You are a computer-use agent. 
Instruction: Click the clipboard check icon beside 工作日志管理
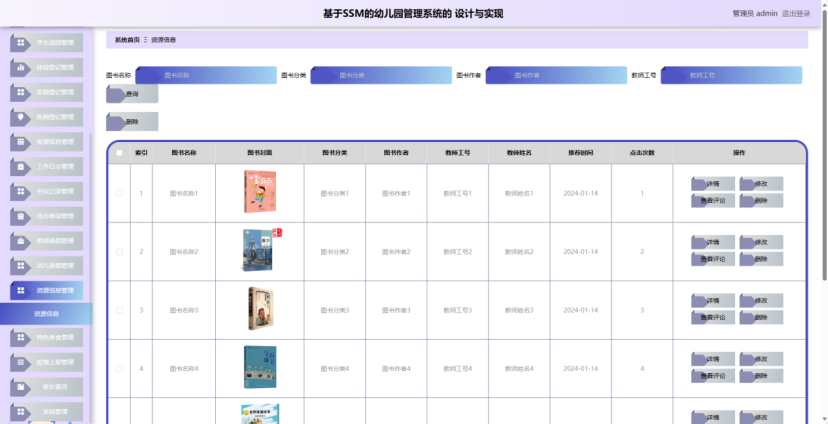21,166
